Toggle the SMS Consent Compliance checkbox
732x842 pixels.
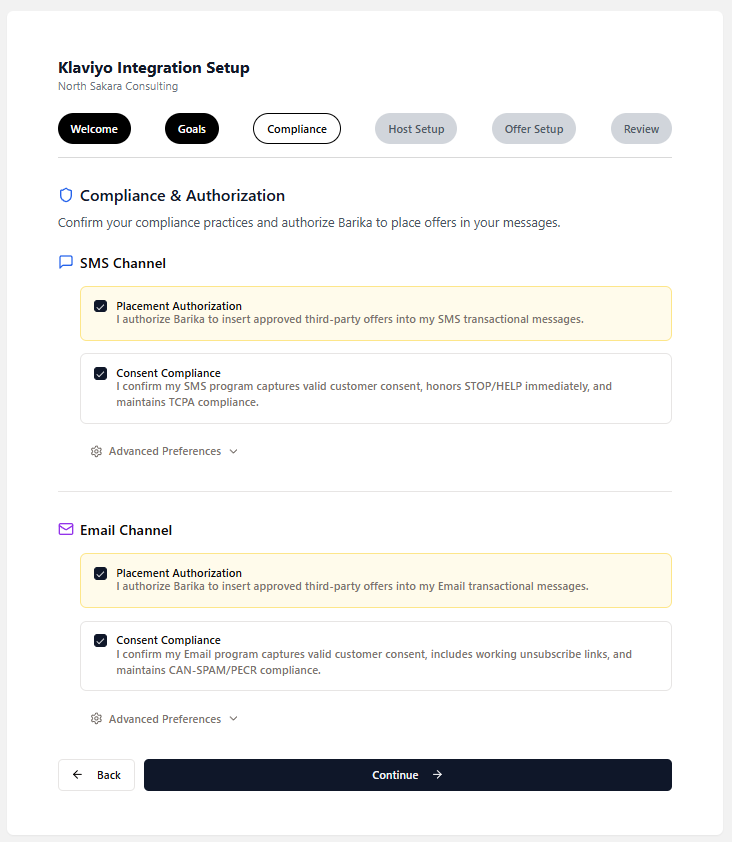coord(100,373)
